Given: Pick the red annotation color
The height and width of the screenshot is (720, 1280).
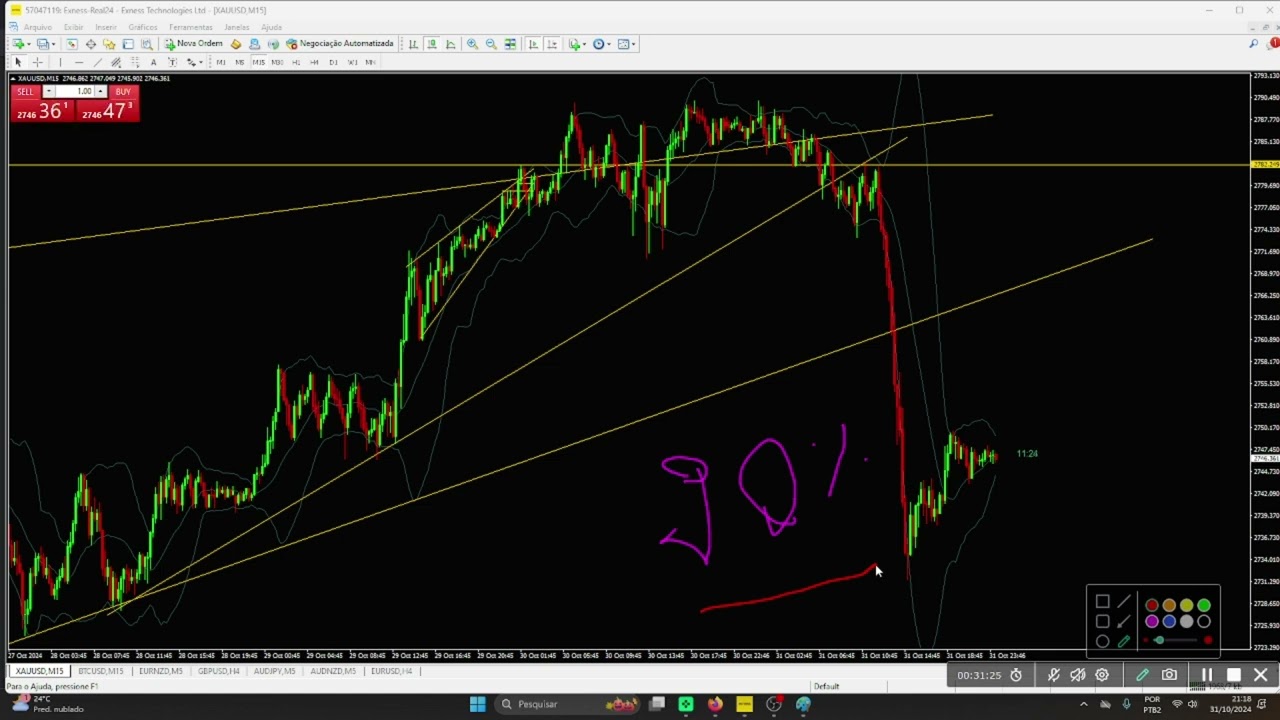Looking at the screenshot, I should pyautogui.click(x=1152, y=605).
